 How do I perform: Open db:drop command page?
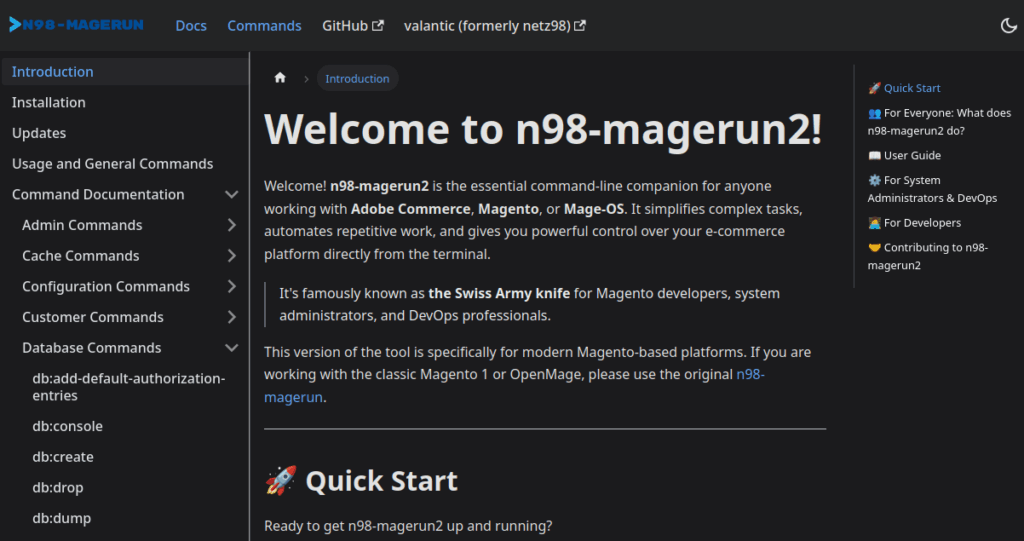pyautogui.click(x=58, y=488)
